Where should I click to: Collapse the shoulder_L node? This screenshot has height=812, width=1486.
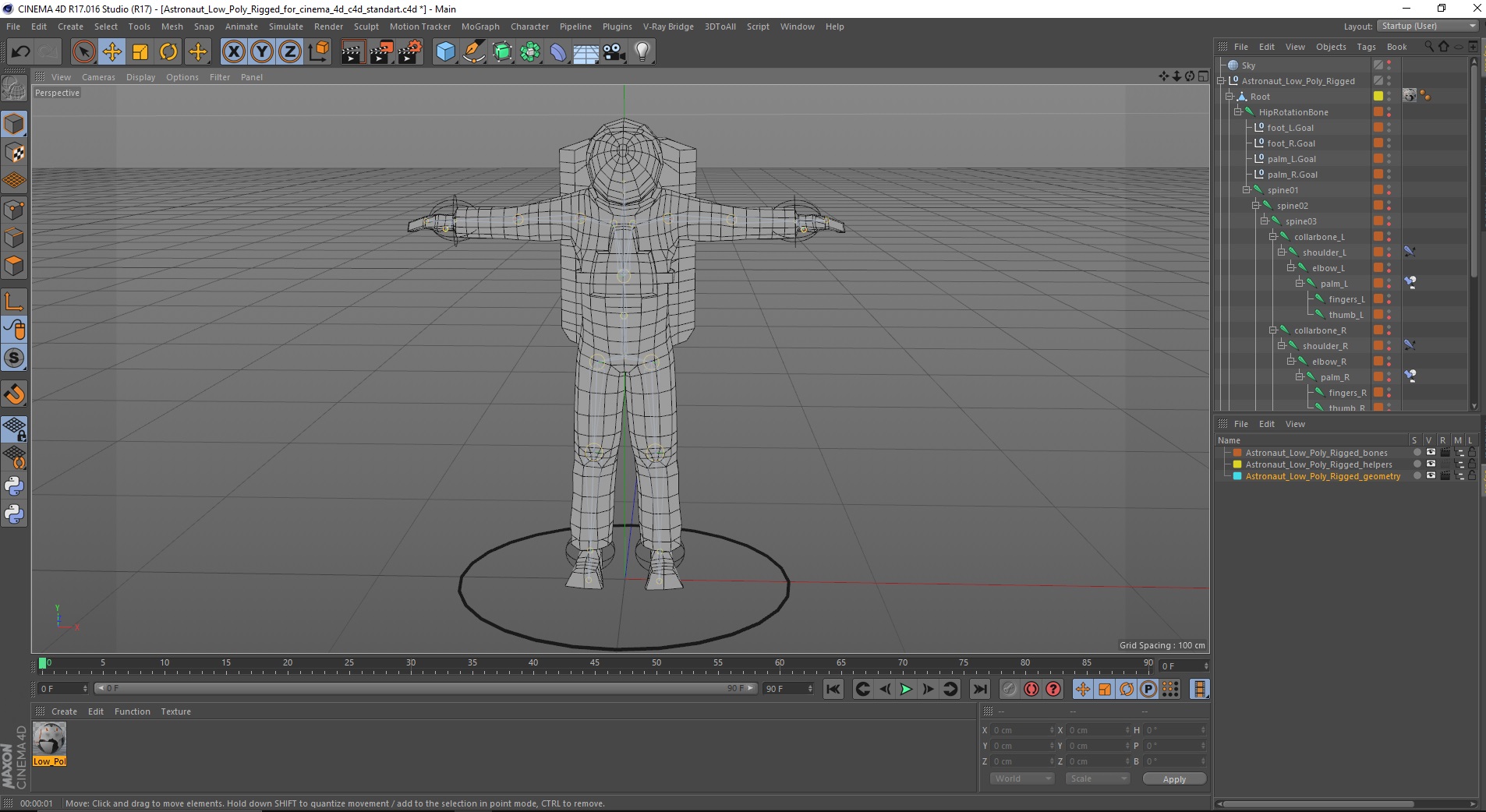1281,252
